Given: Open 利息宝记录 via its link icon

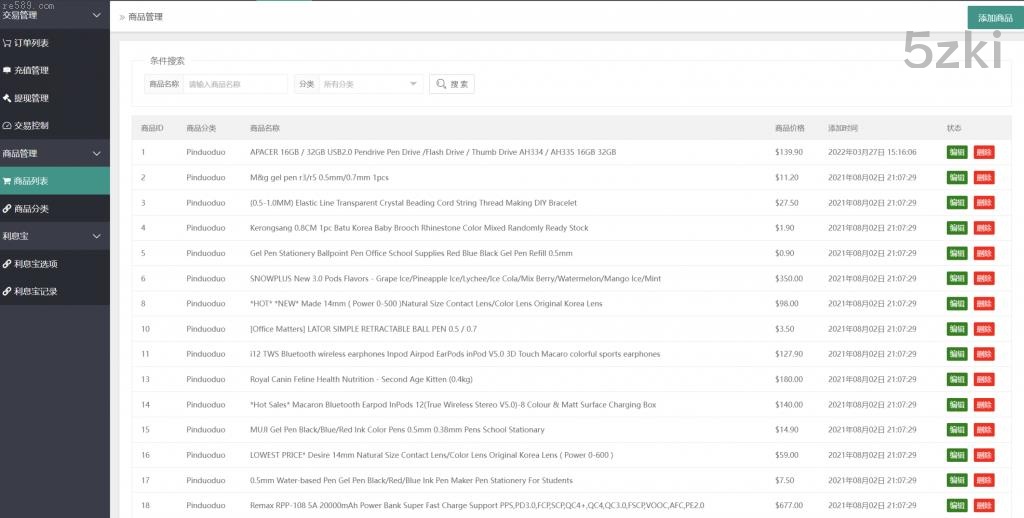Looking at the screenshot, I should [x=7, y=292].
